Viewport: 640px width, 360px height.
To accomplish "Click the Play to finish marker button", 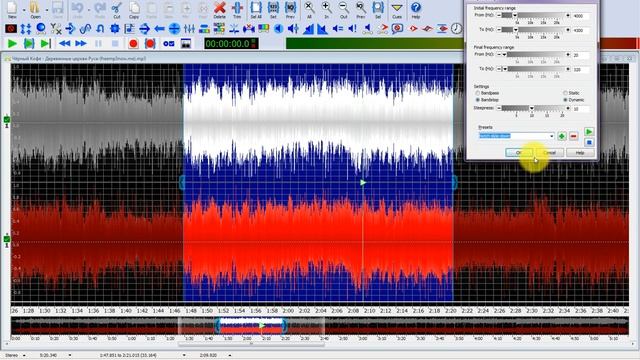I will [45, 43].
